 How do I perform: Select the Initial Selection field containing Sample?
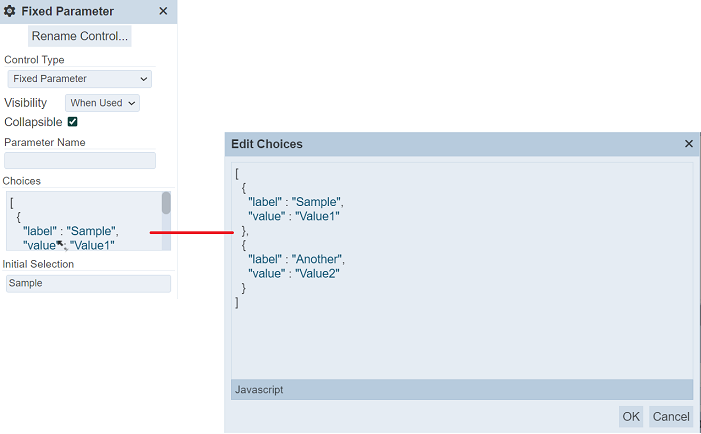tap(88, 283)
